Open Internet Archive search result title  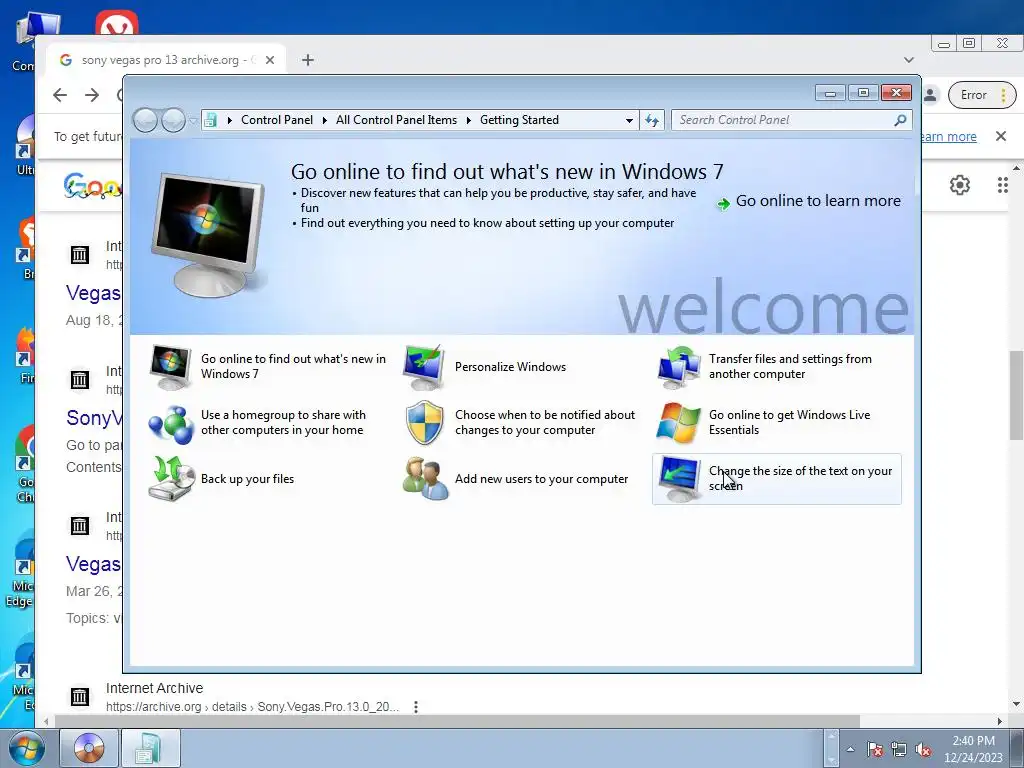click(x=154, y=688)
